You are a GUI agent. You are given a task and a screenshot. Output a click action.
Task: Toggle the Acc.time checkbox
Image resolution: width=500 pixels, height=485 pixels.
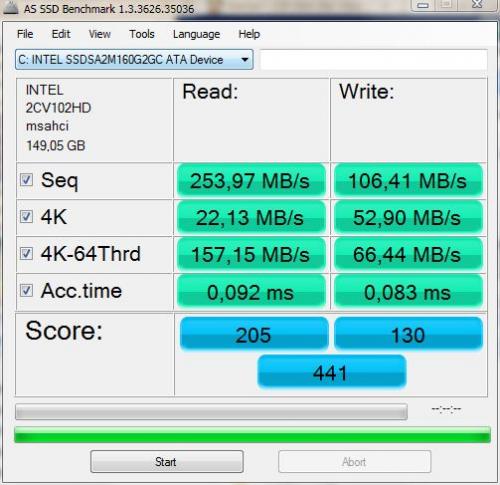[26, 291]
